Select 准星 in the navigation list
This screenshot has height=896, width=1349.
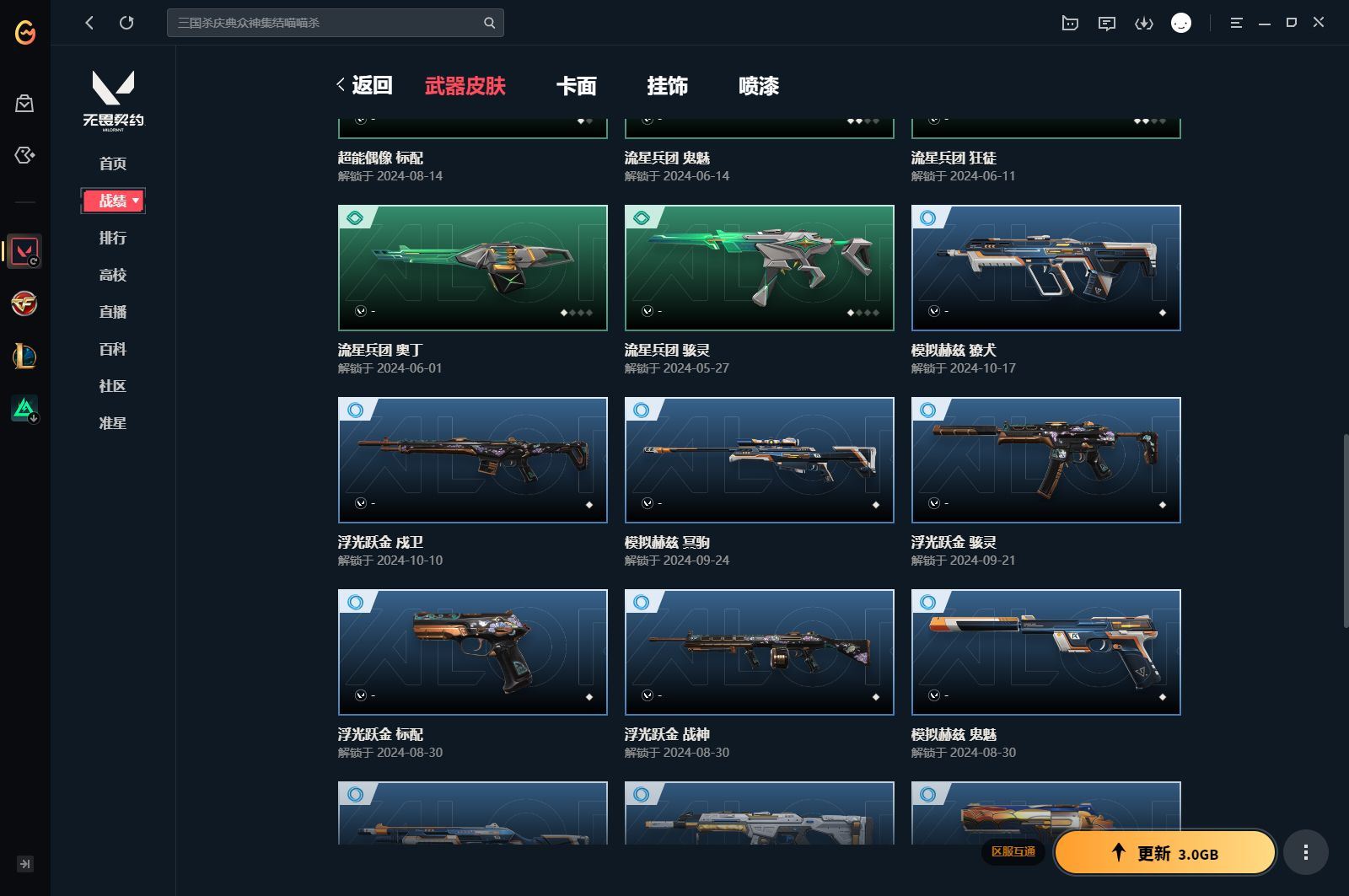coord(113,423)
